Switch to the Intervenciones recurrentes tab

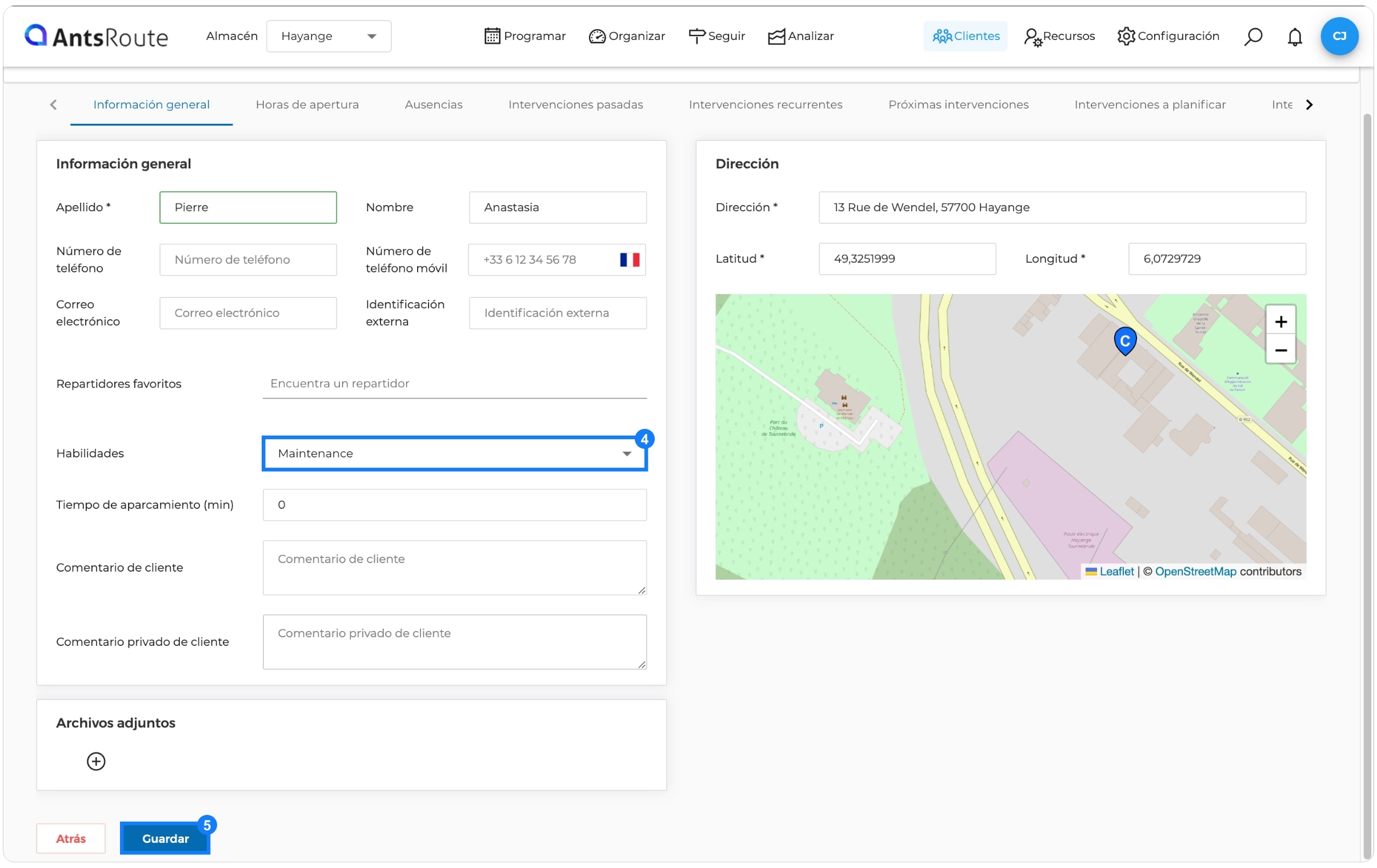[765, 105]
